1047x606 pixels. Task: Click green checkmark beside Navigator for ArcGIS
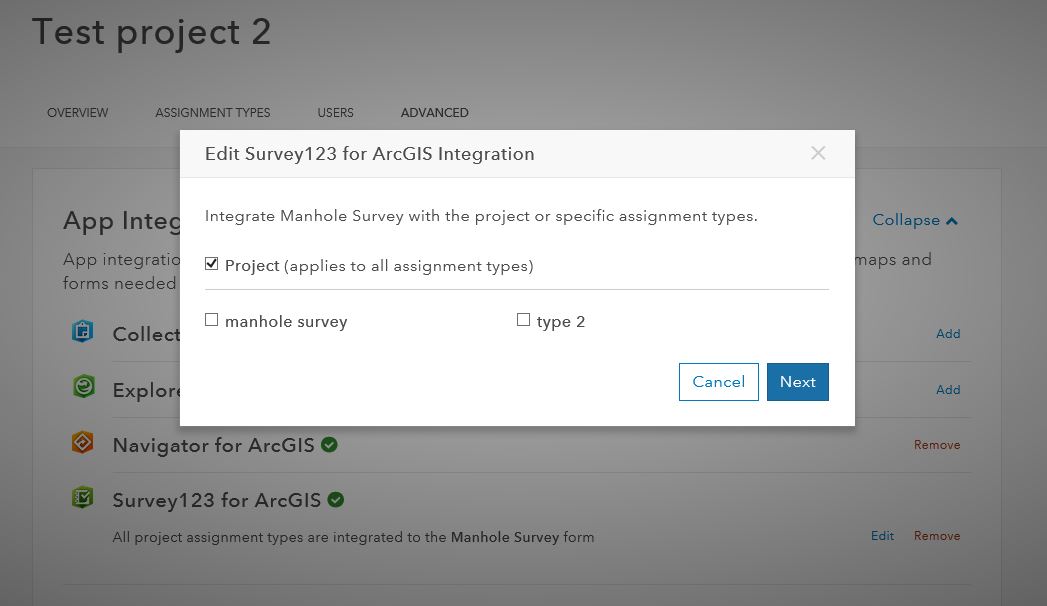329,444
